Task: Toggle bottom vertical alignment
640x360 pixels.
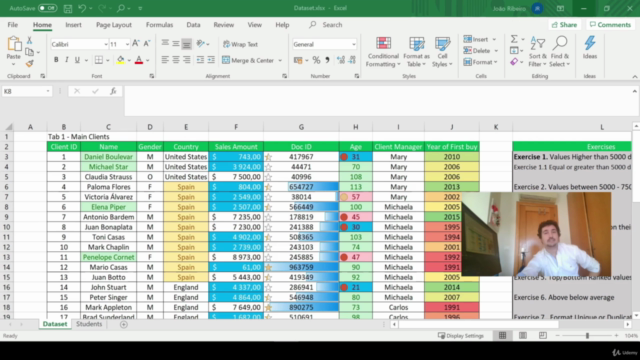Action: tap(187, 44)
